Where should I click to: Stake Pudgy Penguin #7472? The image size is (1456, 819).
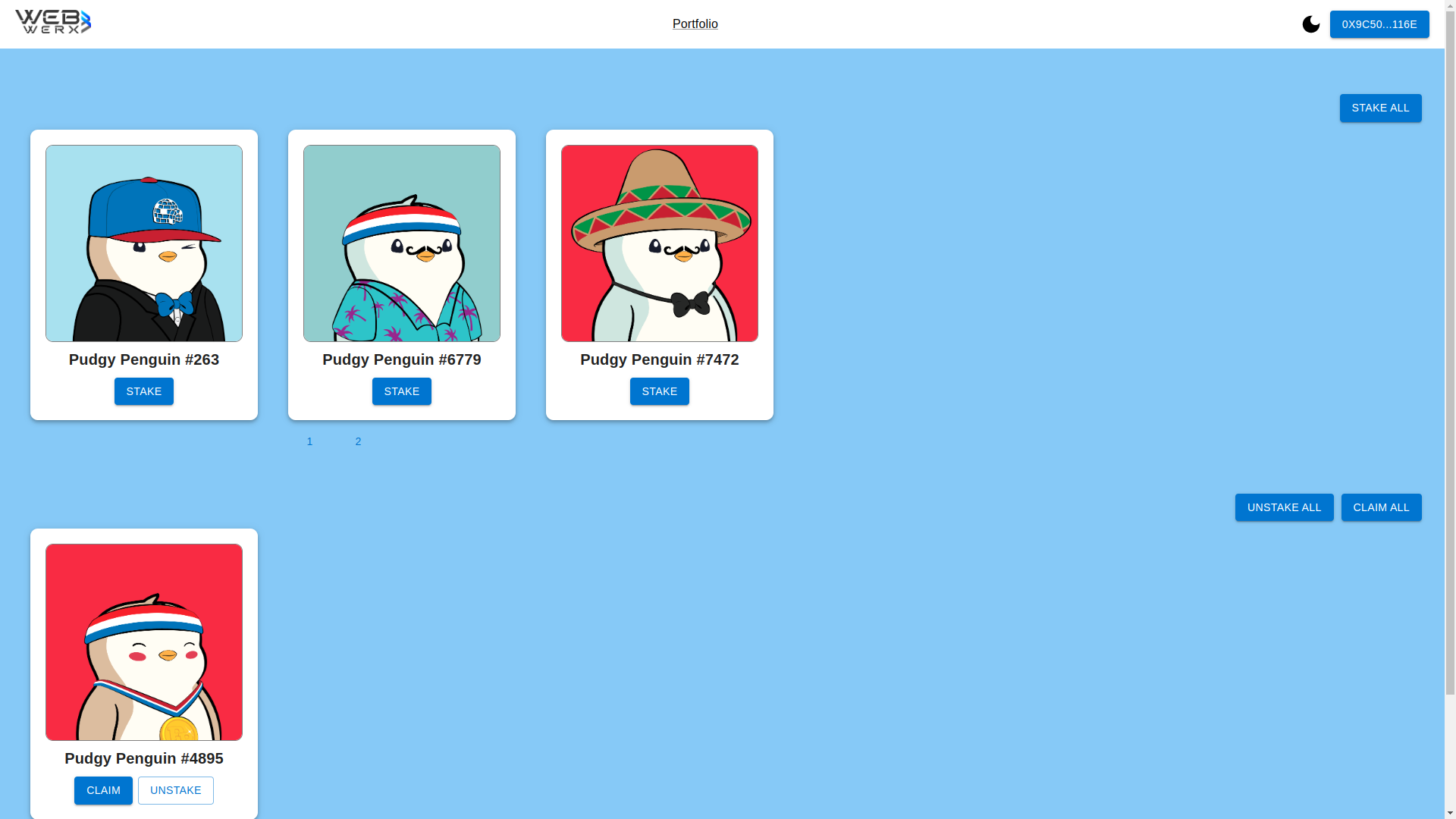[659, 391]
